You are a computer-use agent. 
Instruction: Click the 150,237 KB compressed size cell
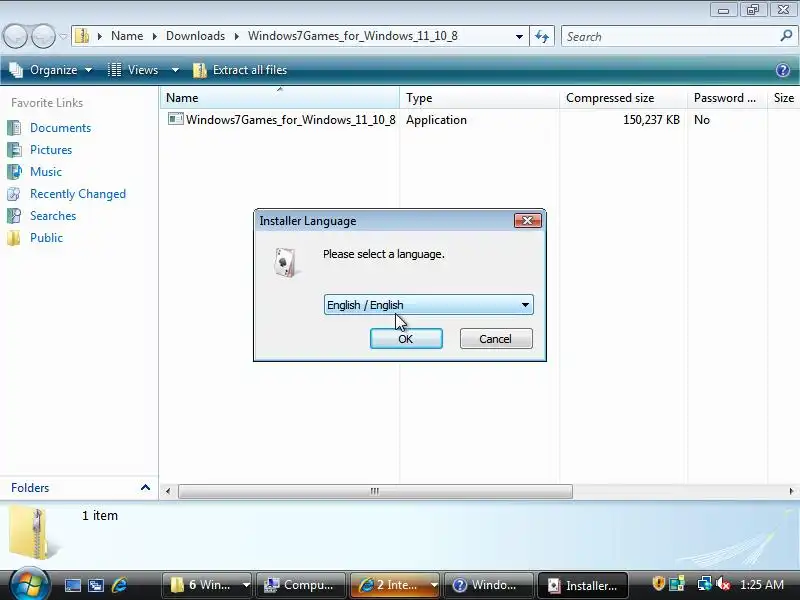(651, 119)
